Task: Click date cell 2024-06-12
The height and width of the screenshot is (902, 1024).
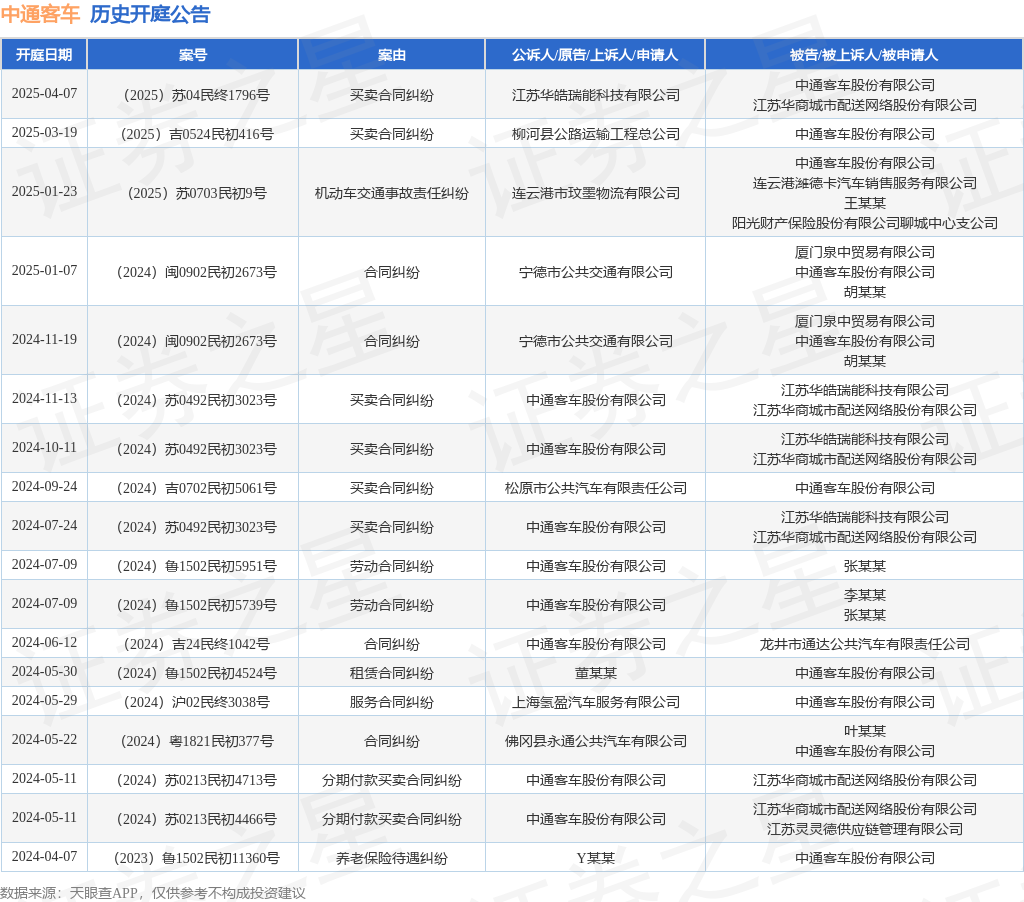Action: click(x=44, y=643)
